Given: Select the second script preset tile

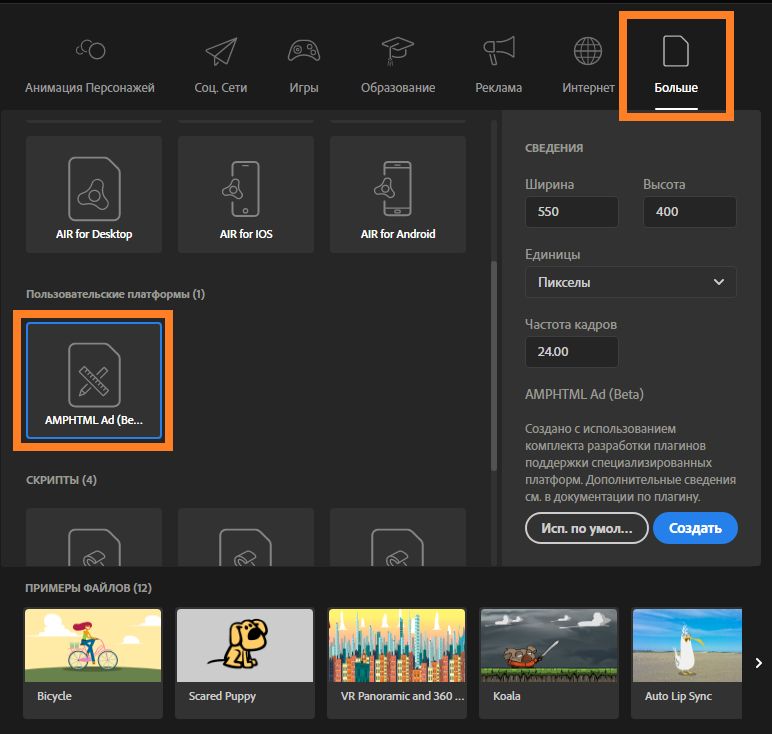Looking at the screenshot, I should pyautogui.click(x=246, y=537).
